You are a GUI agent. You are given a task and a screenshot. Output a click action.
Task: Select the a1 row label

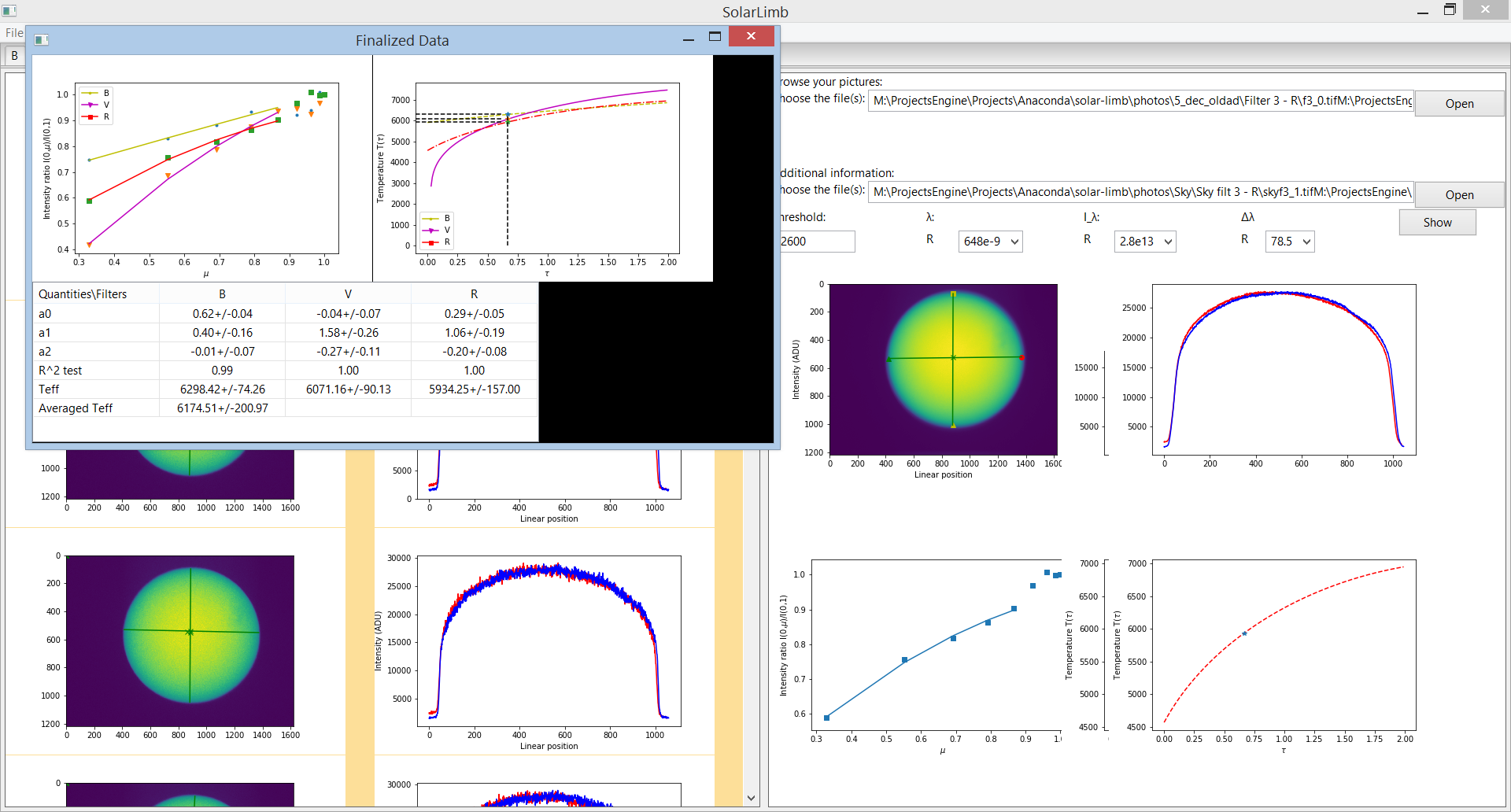pos(96,333)
